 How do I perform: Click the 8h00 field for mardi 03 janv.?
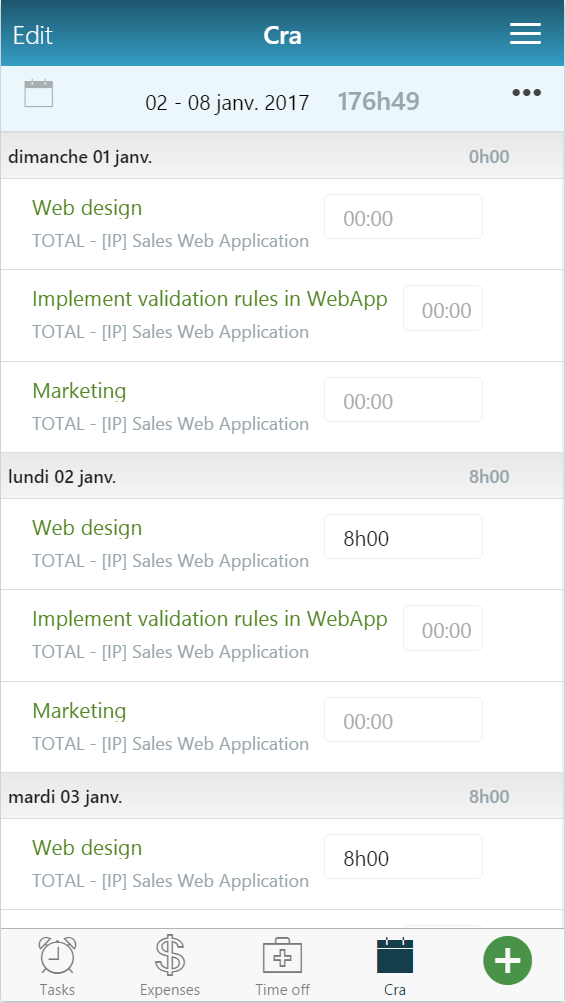[404, 857]
